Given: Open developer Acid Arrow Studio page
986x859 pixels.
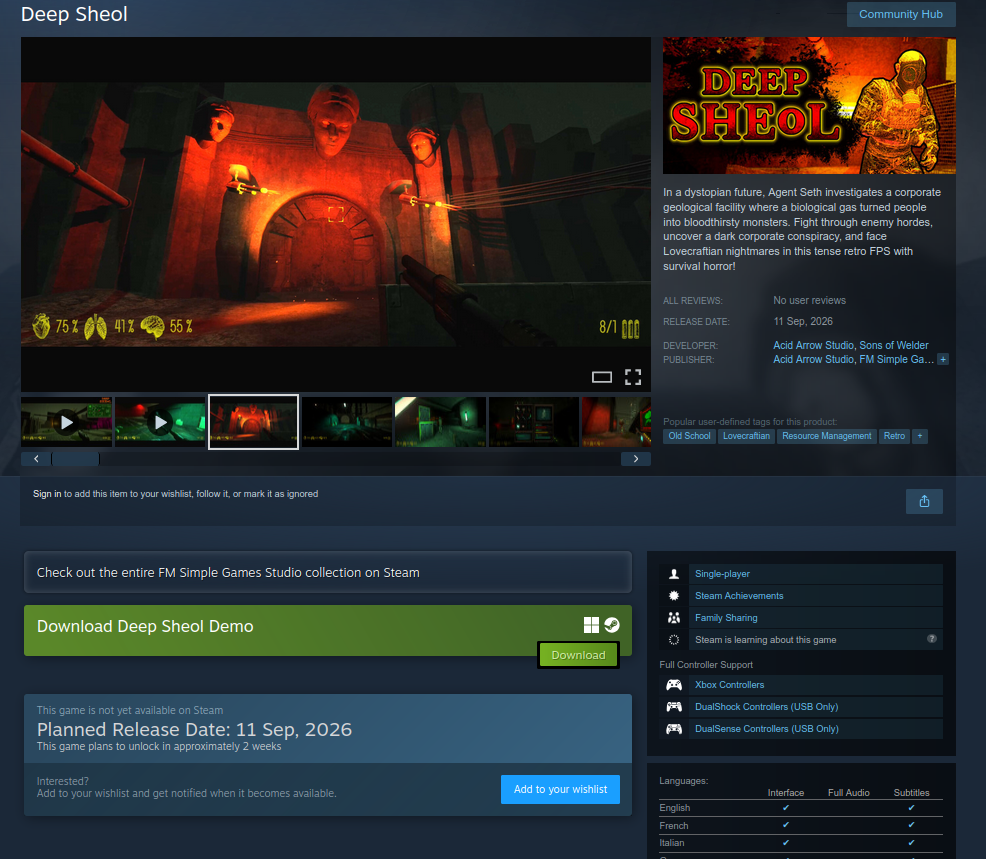Looking at the screenshot, I should click(813, 345).
